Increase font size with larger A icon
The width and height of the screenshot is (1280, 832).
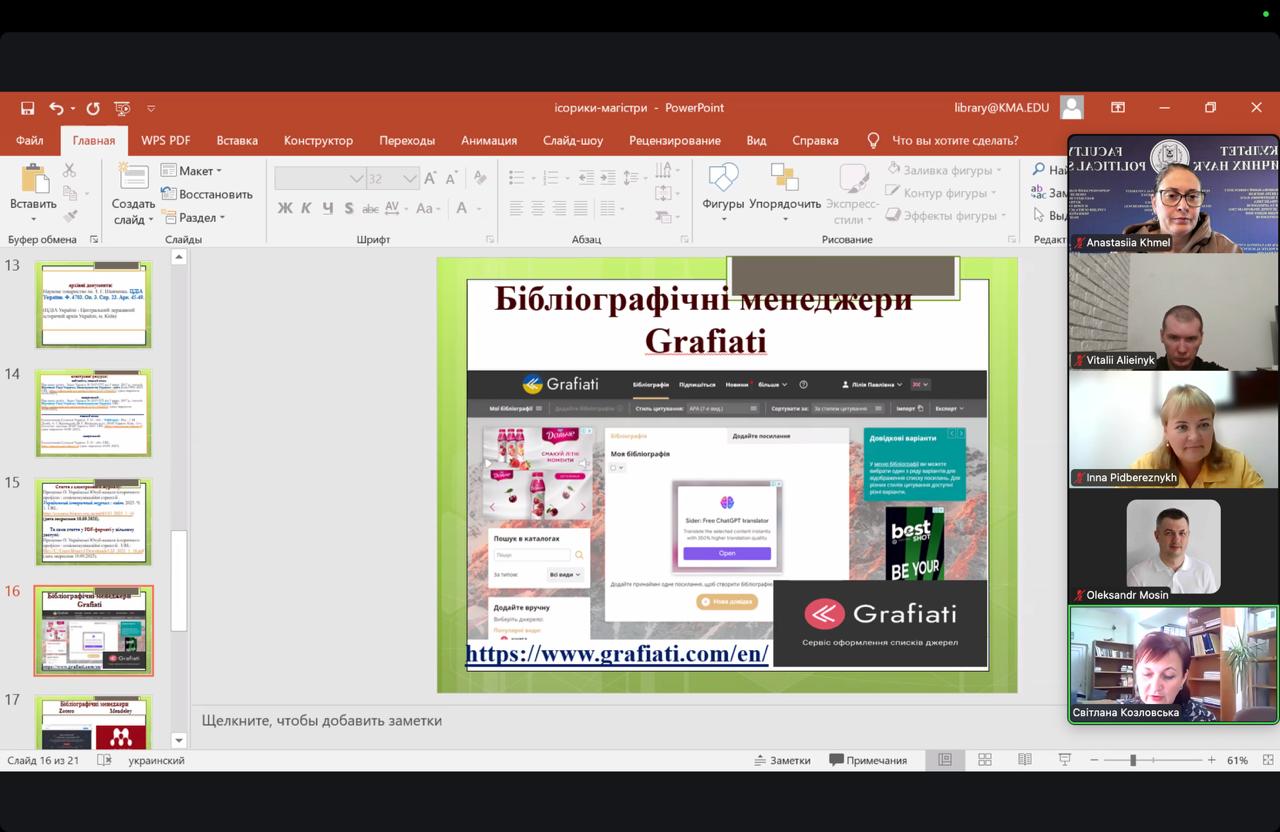tap(431, 178)
